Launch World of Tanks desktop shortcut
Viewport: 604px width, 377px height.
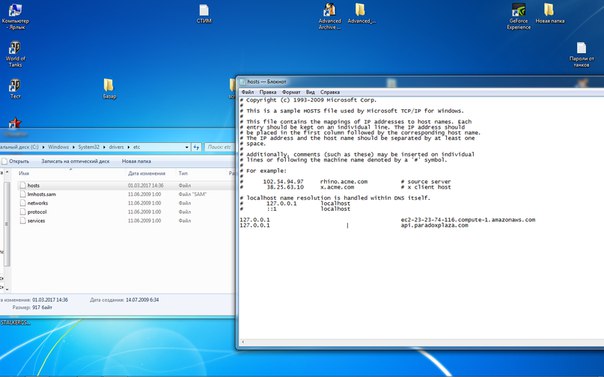point(15,54)
